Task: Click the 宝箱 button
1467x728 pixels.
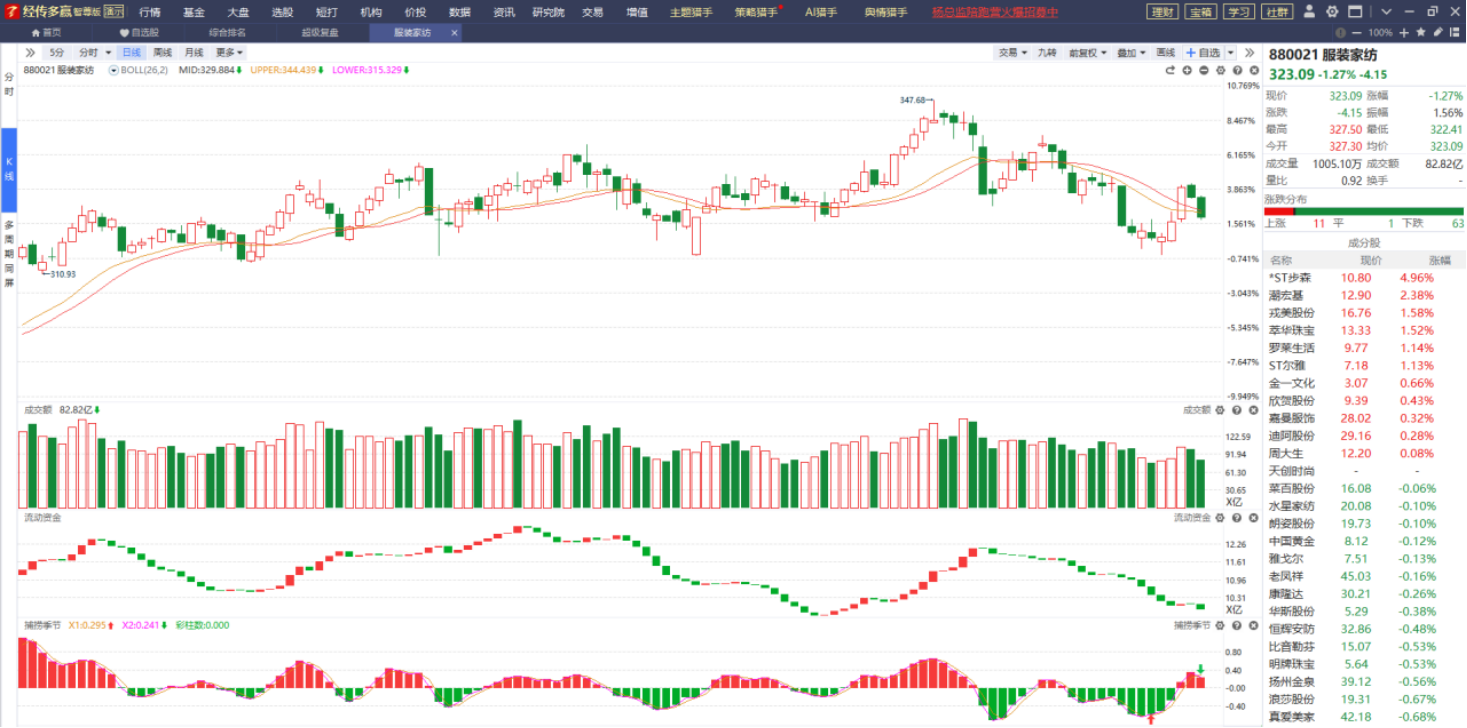Action: coord(1200,12)
